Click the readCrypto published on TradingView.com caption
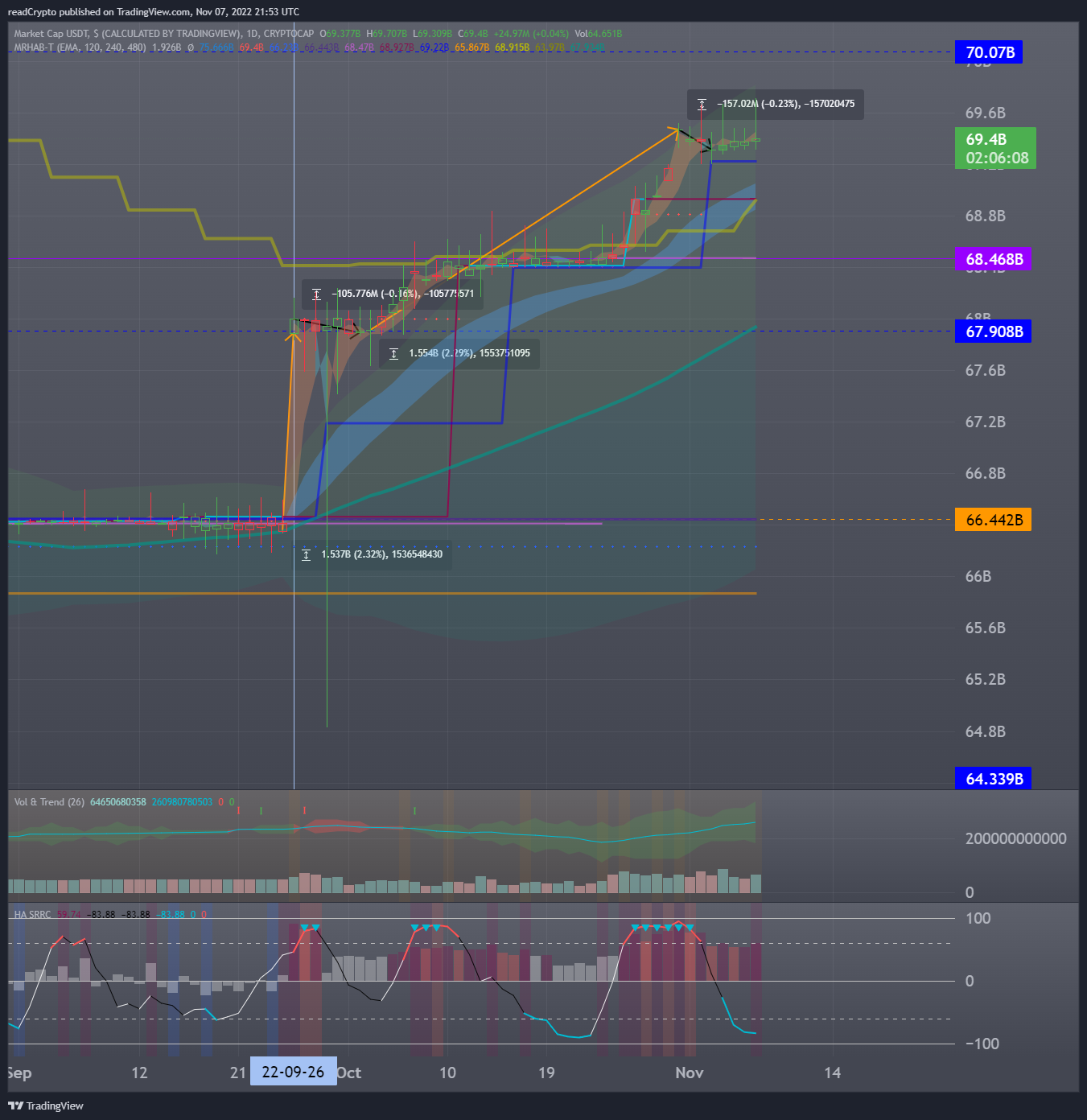The height and width of the screenshot is (1120, 1087). click(x=153, y=12)
